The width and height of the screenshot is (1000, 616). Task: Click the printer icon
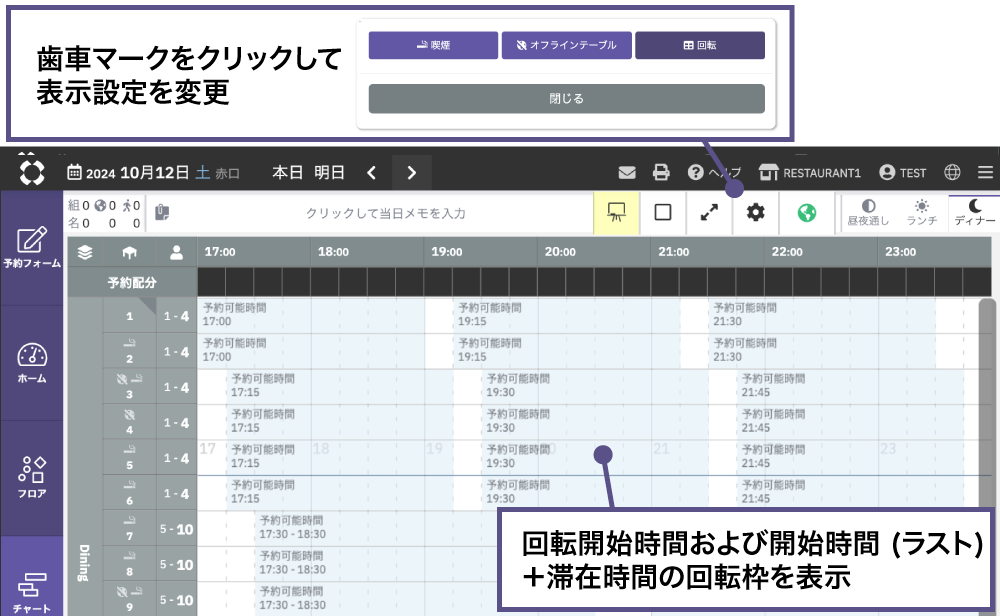(x=661, y=173)
